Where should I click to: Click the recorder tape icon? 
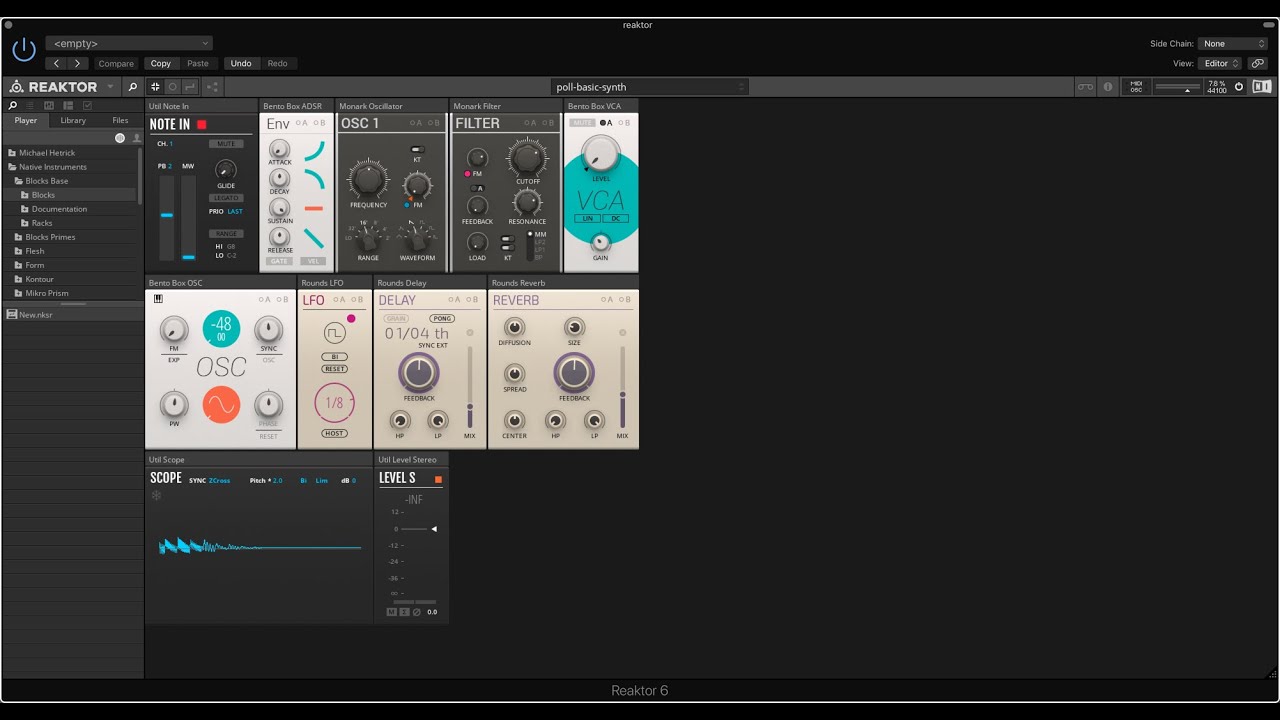click(x=1085, y=87)
